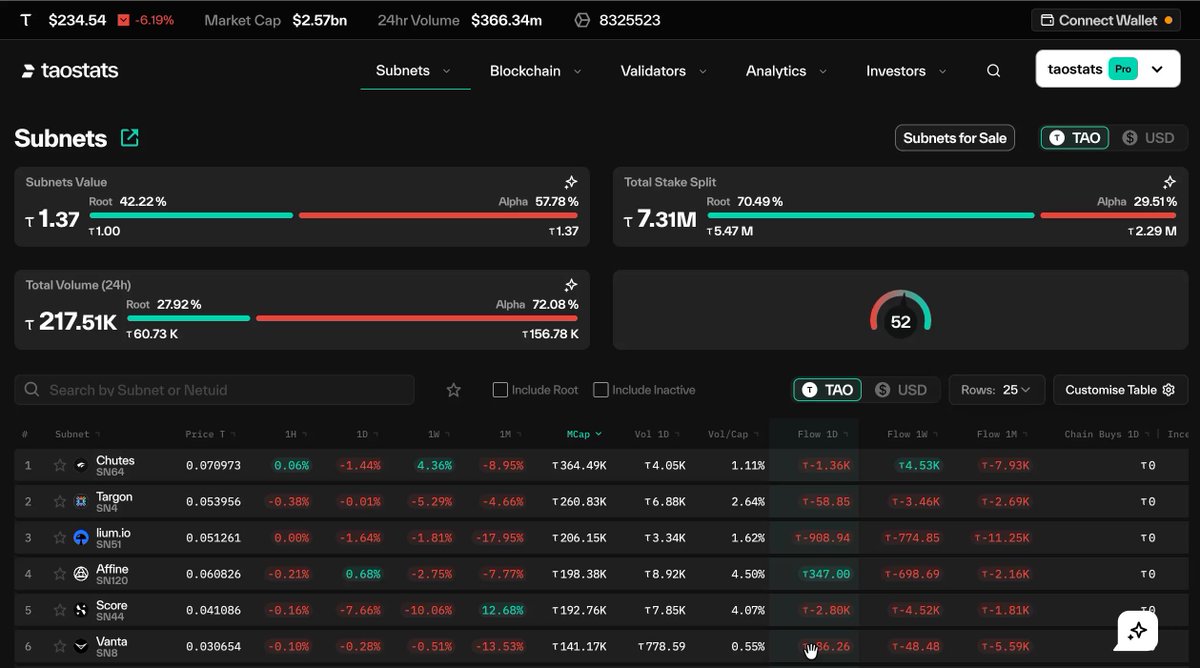
Task: Click the block number cube icon
Action: 582,20
